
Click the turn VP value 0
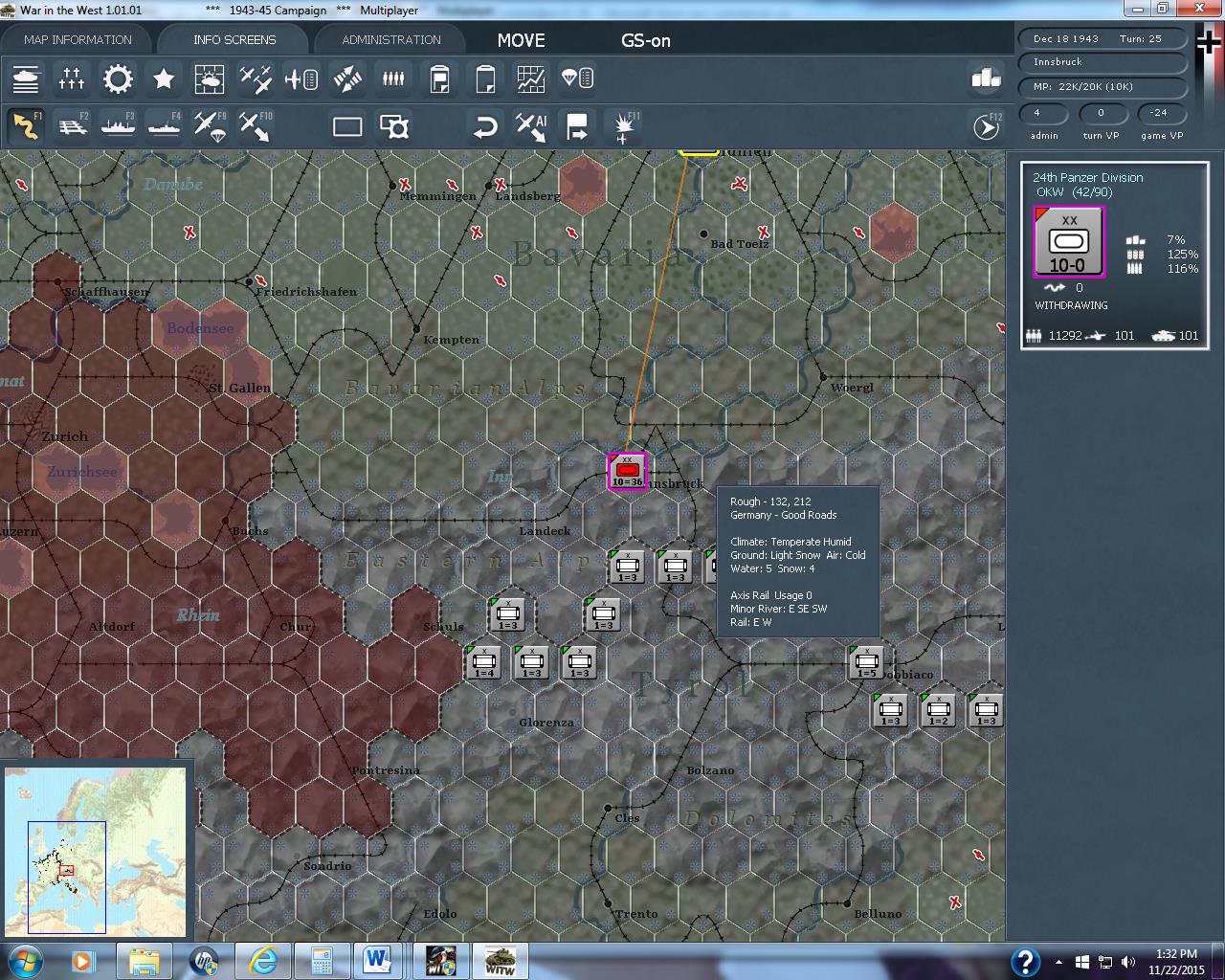(1101, 113)
